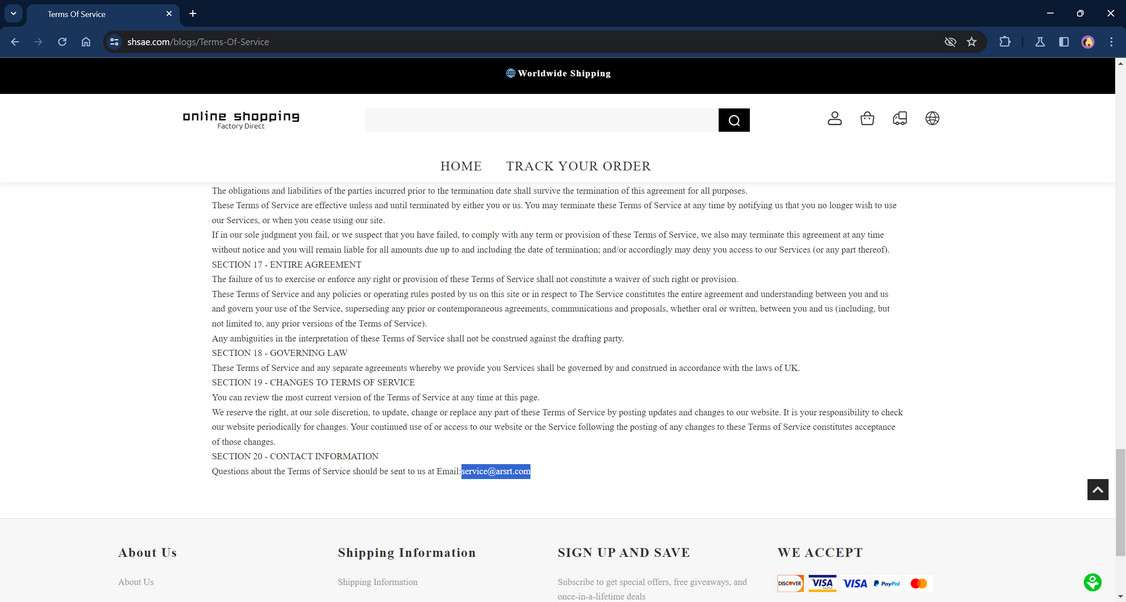1126x602 pixels.
Task: Bookmark this page with the star
Action: pyautogui.click(x=972, y=42)
